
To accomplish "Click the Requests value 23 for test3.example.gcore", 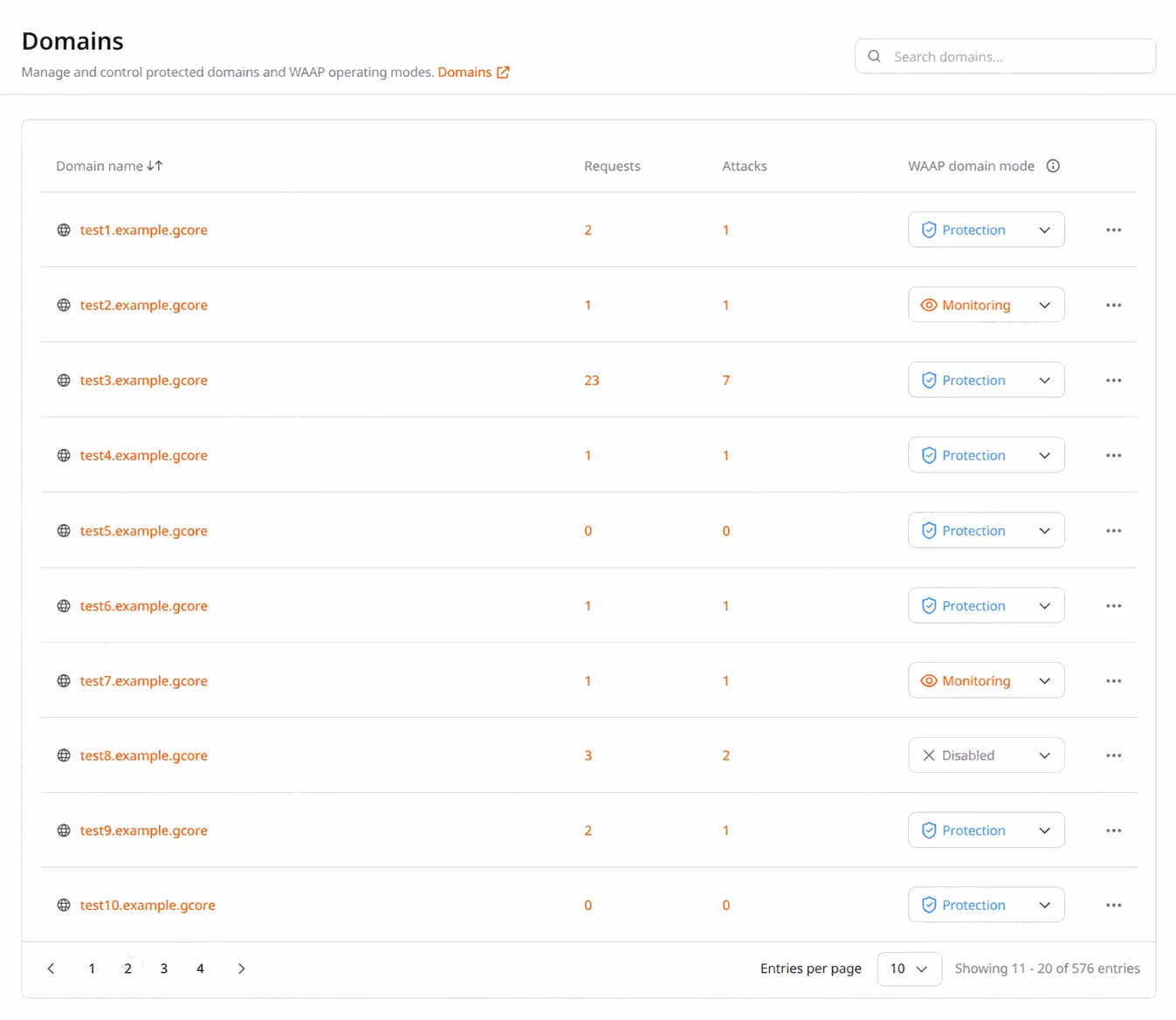I will (592, 380).
